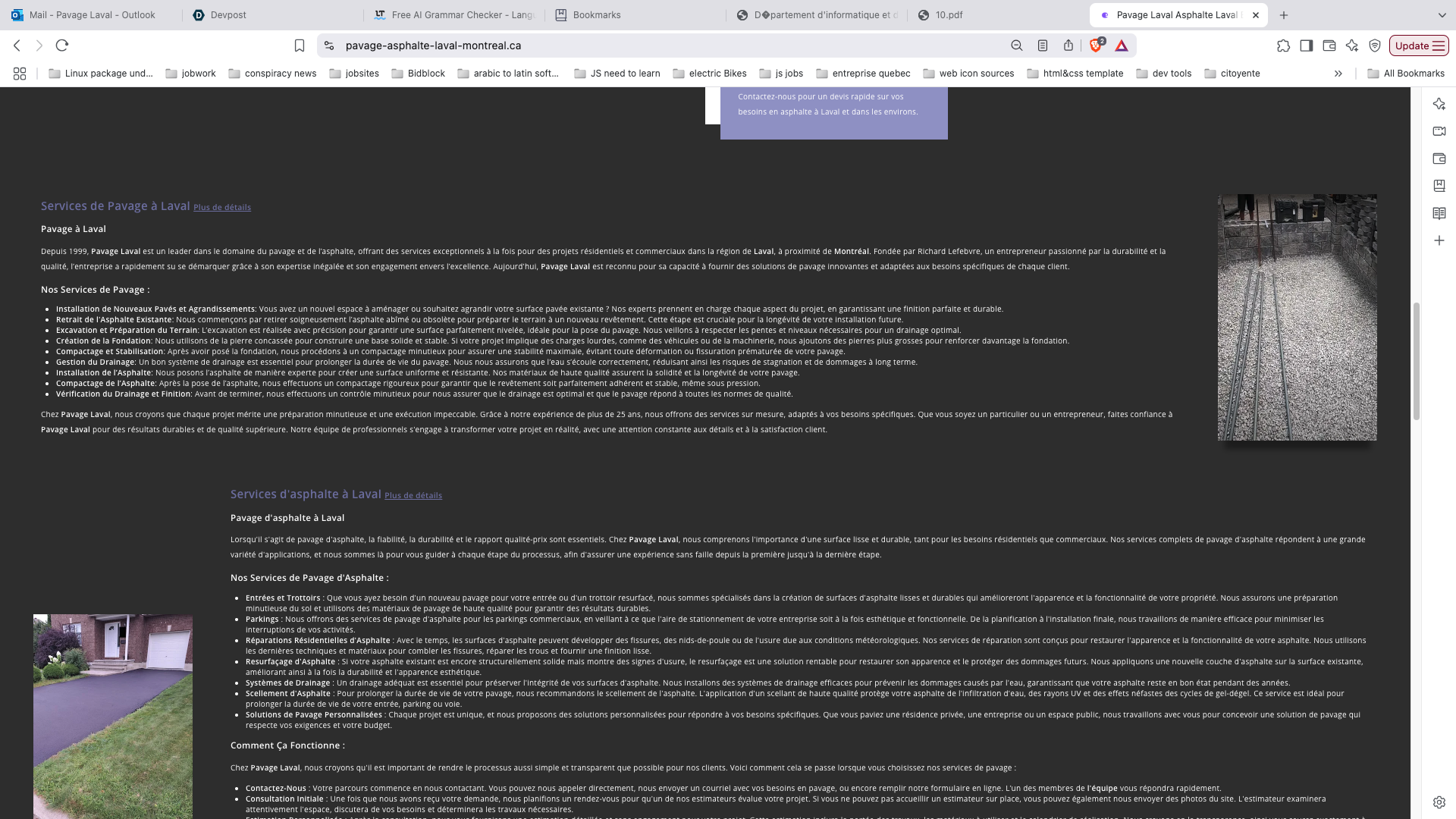The width and height of the screenshot is (1456, 819).
Task: Expand hidden bookmarks overflow chevron
Action: click(x=1338, y=74)
